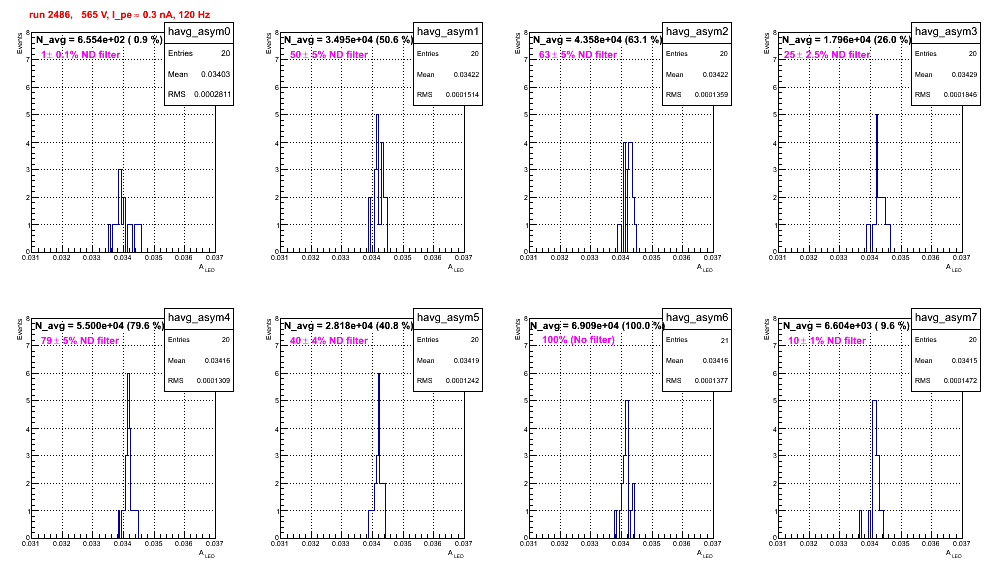Click the Events y-axis label of havg_asym2 plot
This screenshot has width=996, height=572.
pos(518,42)
